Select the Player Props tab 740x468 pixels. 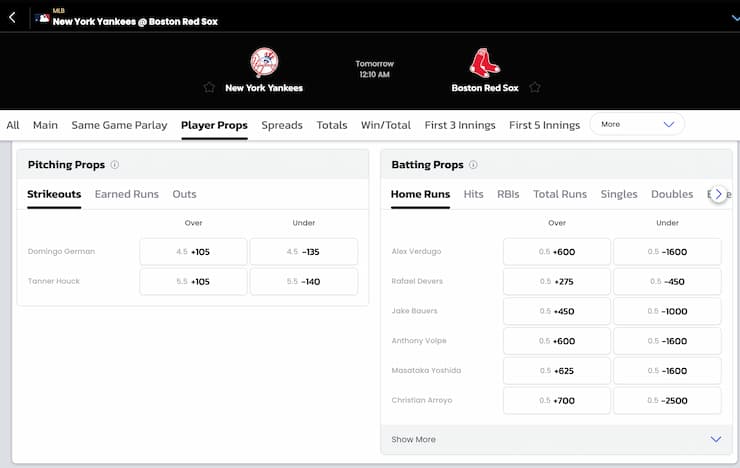pyautogui.click(x=214, y=125)
